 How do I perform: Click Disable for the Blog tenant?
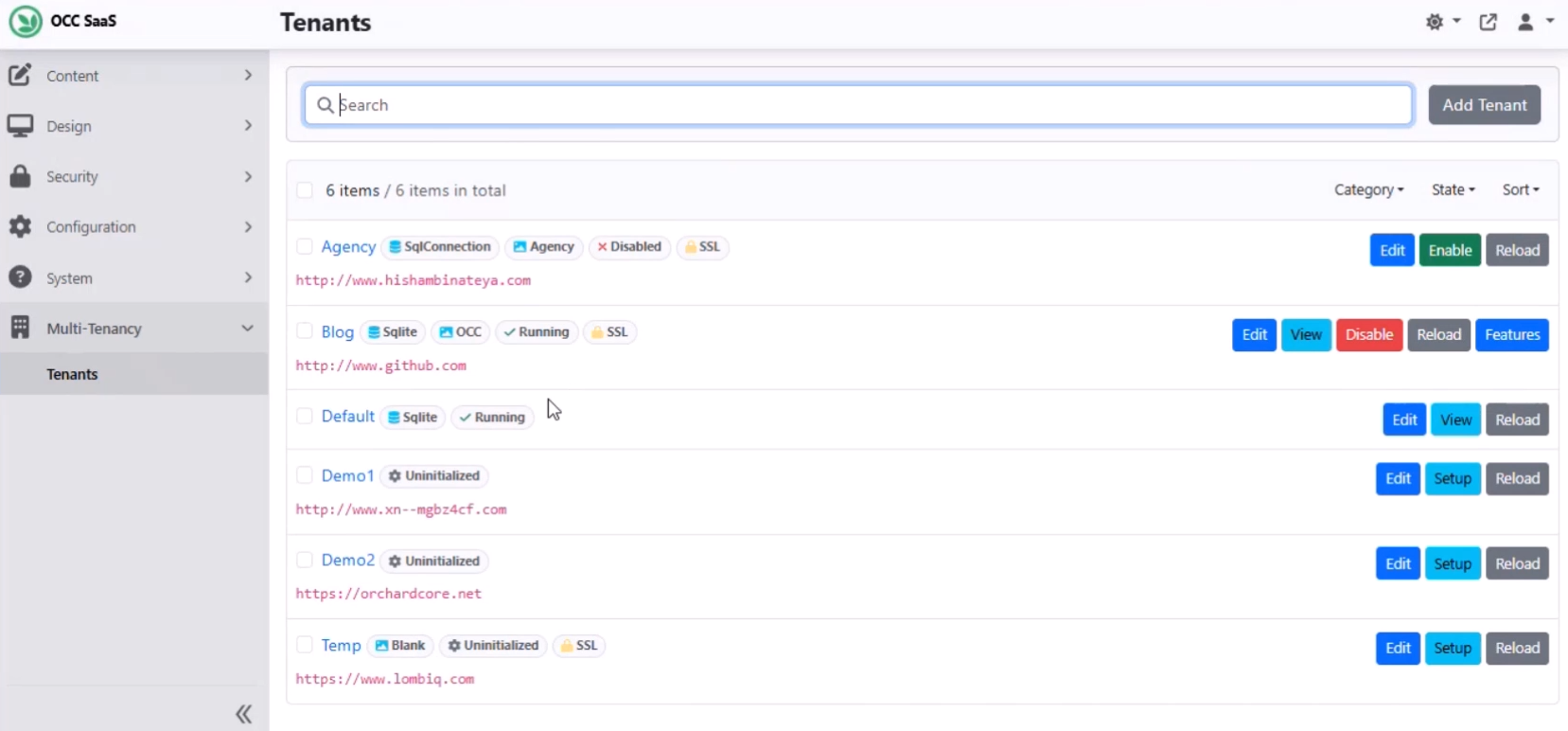pyautogui.click(x=1369, y=335)
